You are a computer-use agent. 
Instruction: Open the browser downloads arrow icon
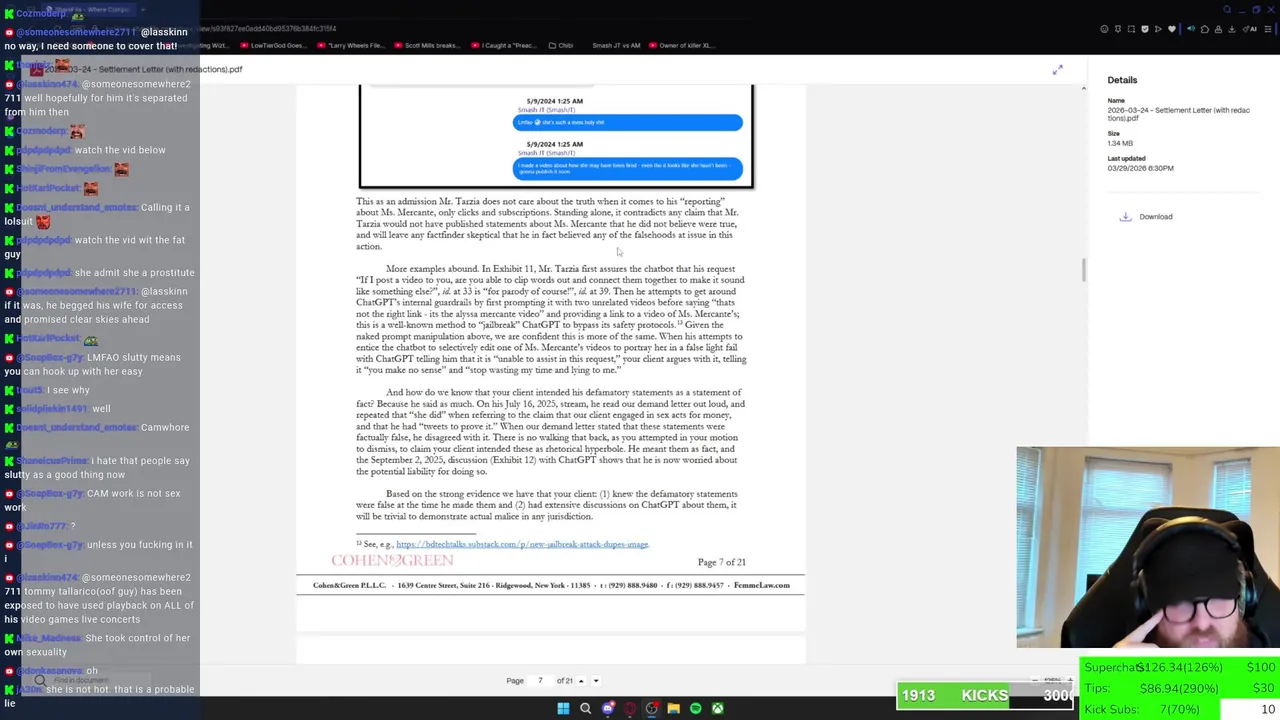click(1232, 29)
